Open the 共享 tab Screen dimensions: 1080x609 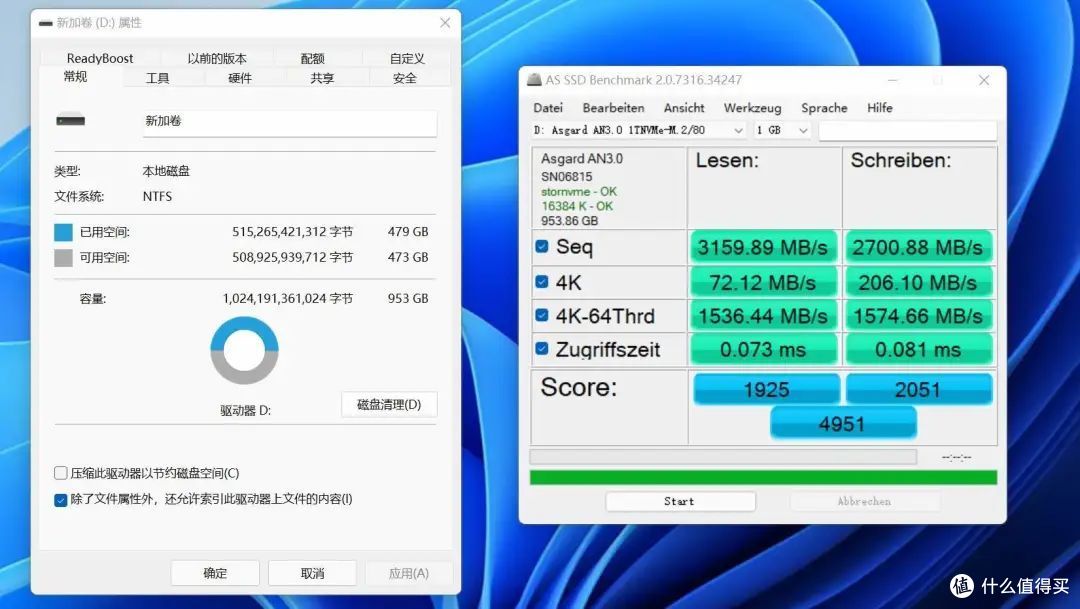[x=322, y=78]
